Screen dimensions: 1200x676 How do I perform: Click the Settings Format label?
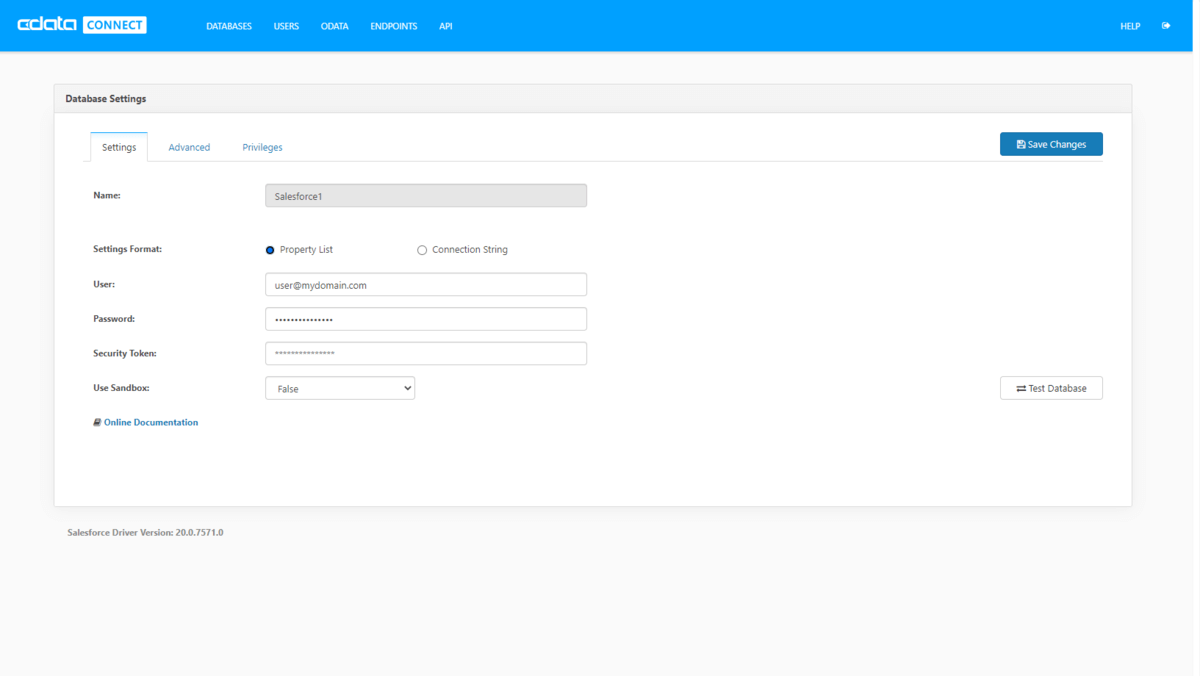click(x=128, y=249)
